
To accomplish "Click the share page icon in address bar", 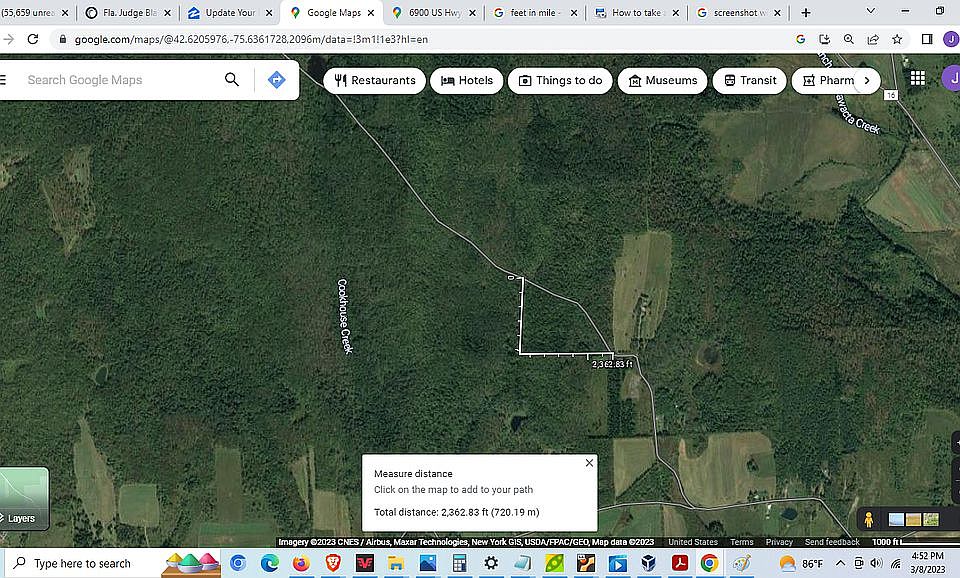I will pyautogui.click(x=873, y=39).
